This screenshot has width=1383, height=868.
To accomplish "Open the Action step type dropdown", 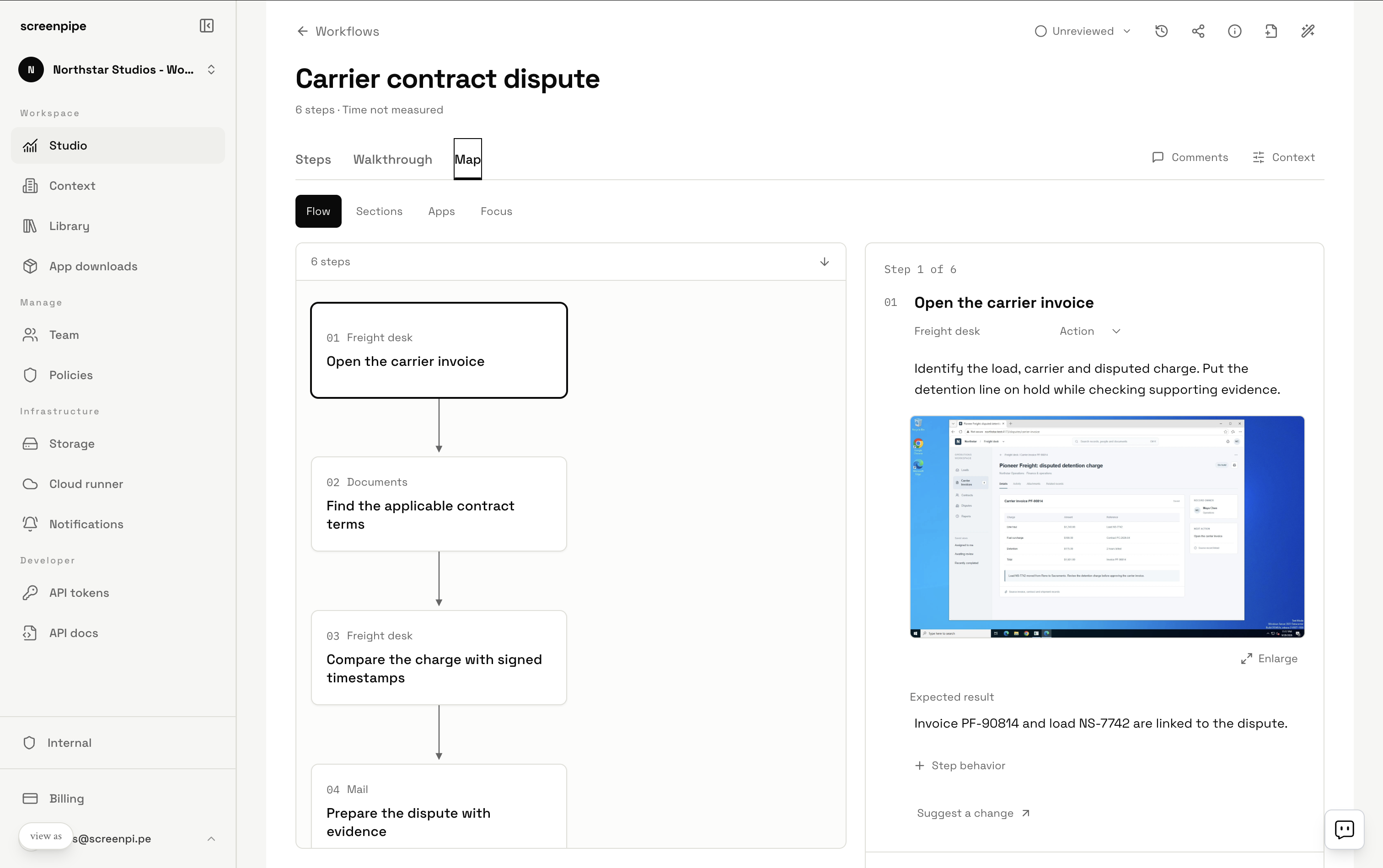I will tap(1090, 331).
